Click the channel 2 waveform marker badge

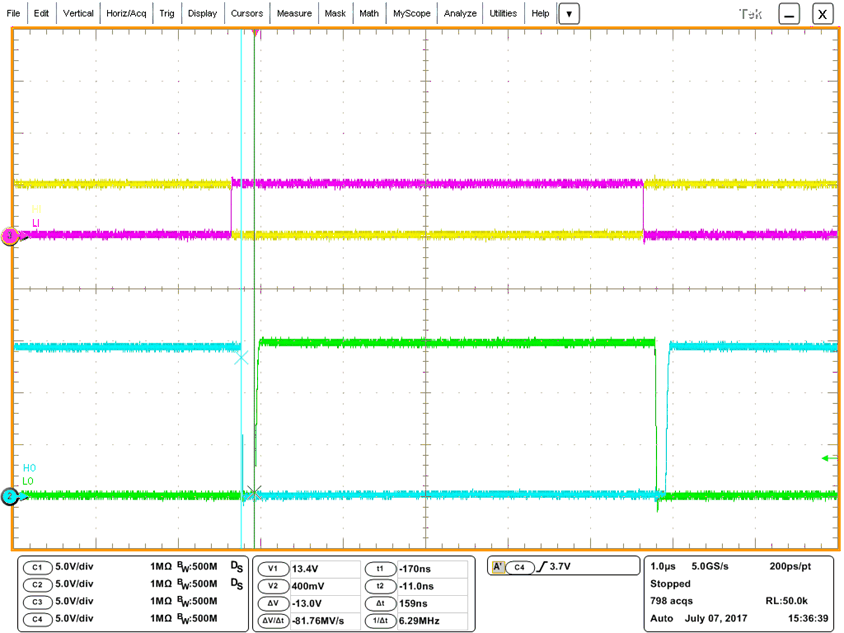12,496
